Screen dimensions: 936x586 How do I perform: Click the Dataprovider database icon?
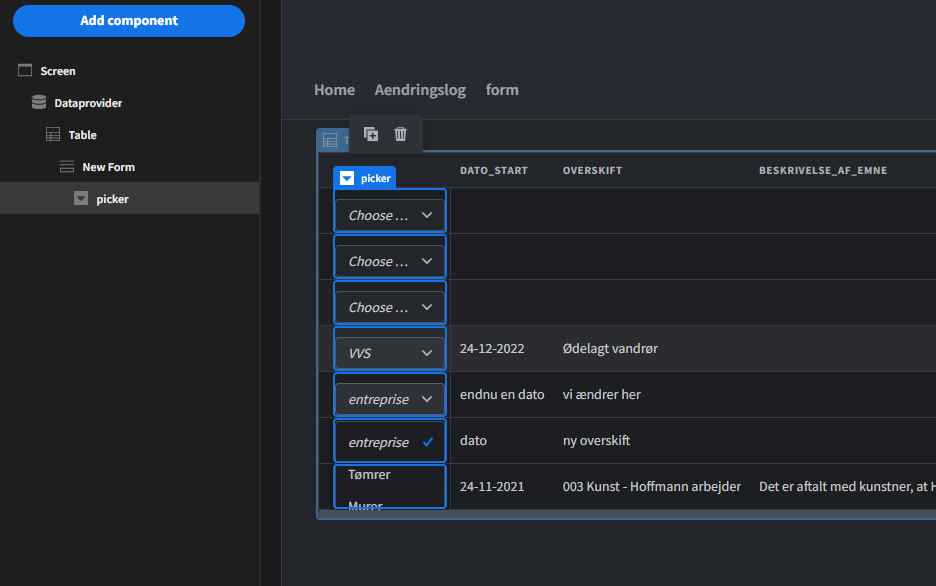[x=38, y=102]
